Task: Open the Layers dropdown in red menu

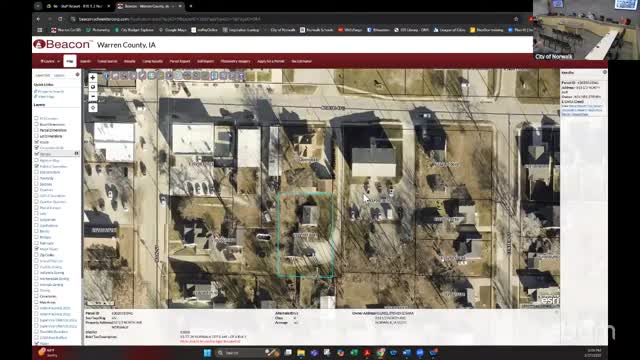Action: [x=50, y=61]
